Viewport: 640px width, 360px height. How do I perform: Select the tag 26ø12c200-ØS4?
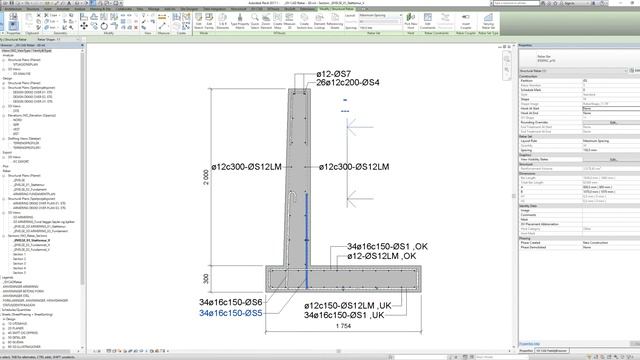pos(348,82)
